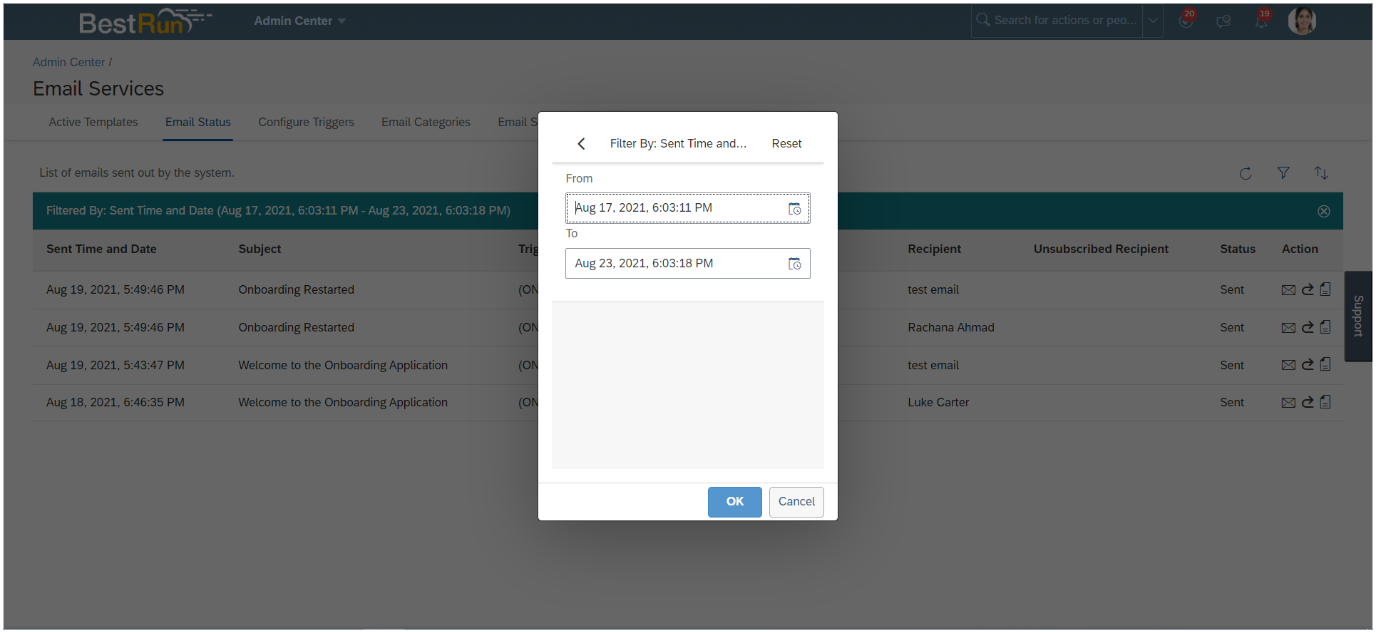Select the Aug 19, 2021, 5:43:47 PM cell

[115, 365]
